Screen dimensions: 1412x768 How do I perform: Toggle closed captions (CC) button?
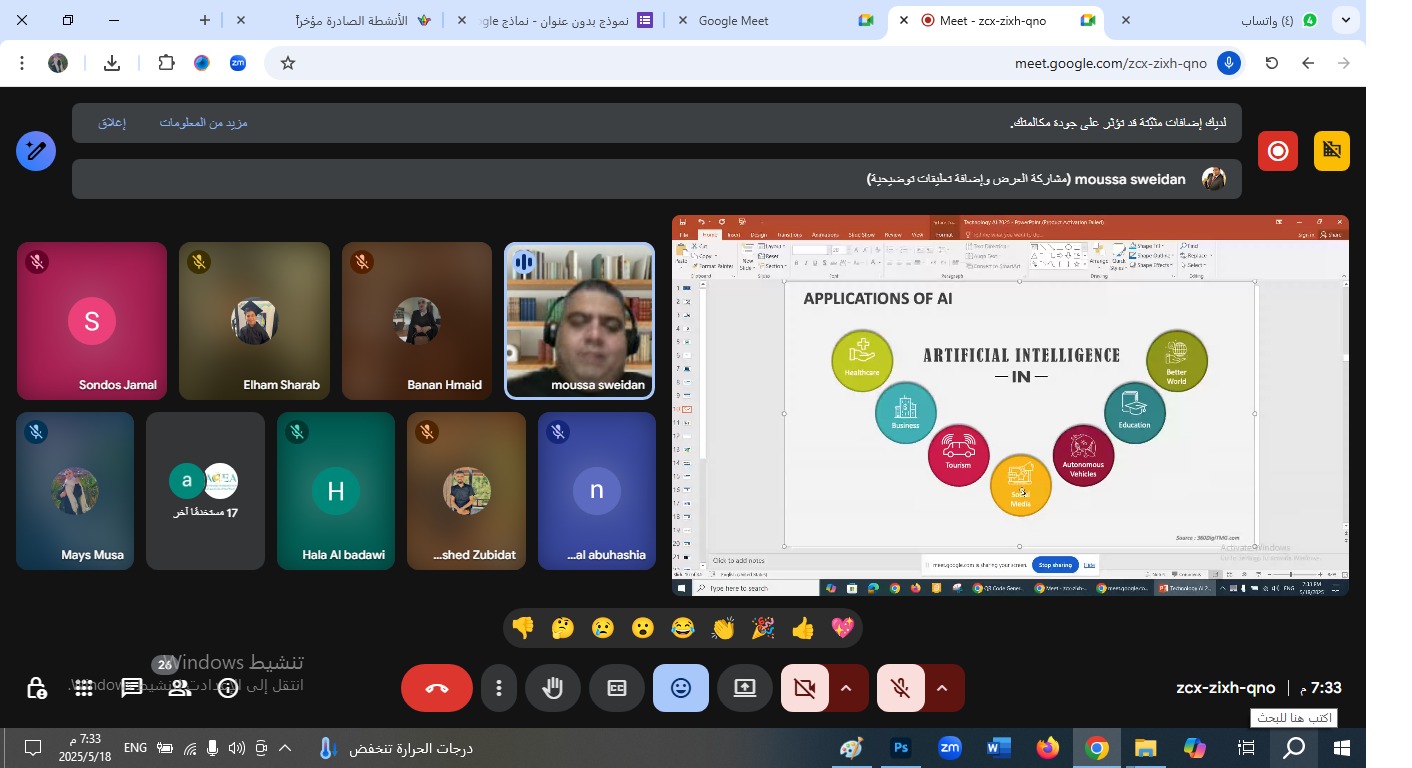(x=617, y=688)
